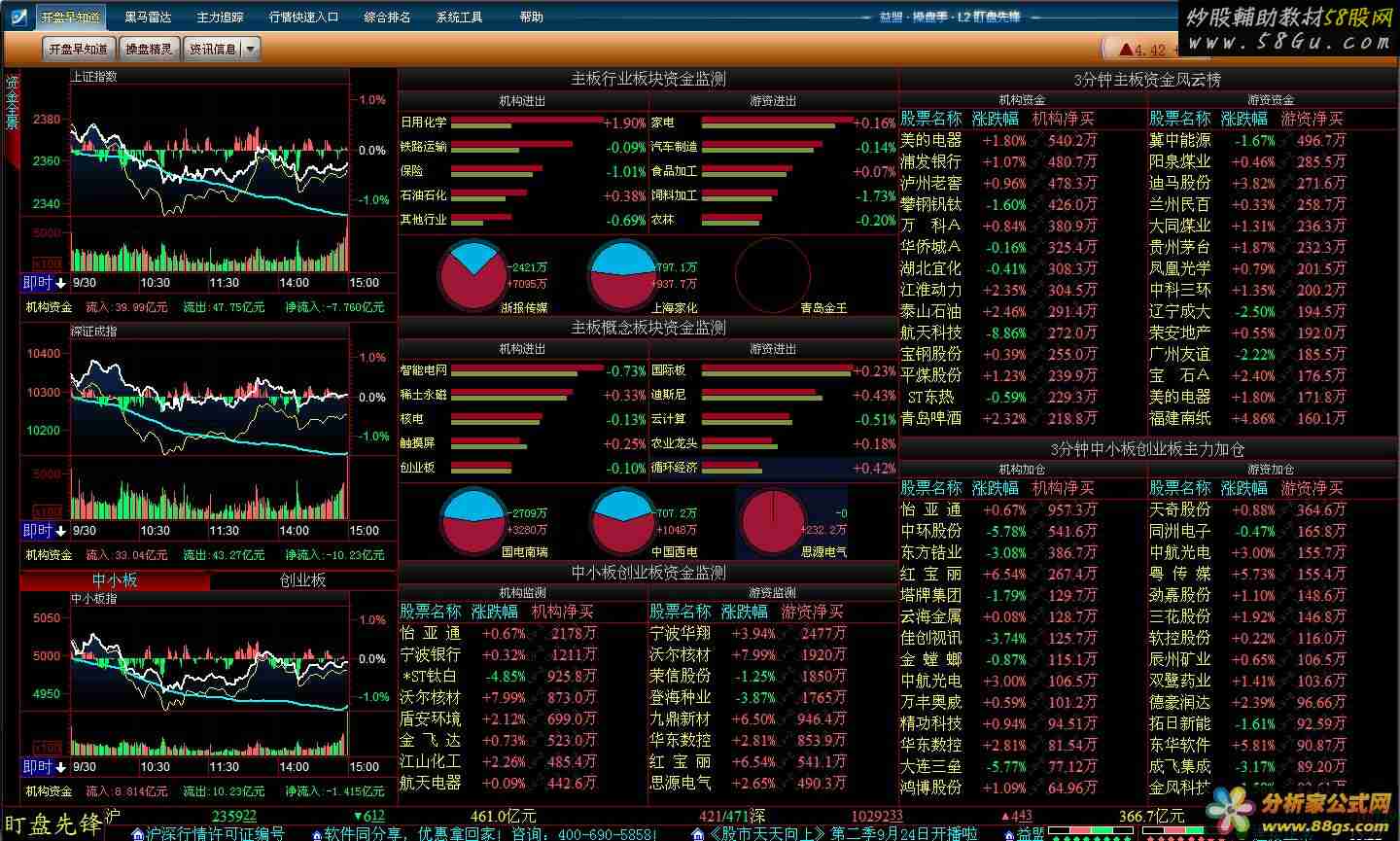Open the 即时 dropdown under 中小板指 chart

coord(44,767)
